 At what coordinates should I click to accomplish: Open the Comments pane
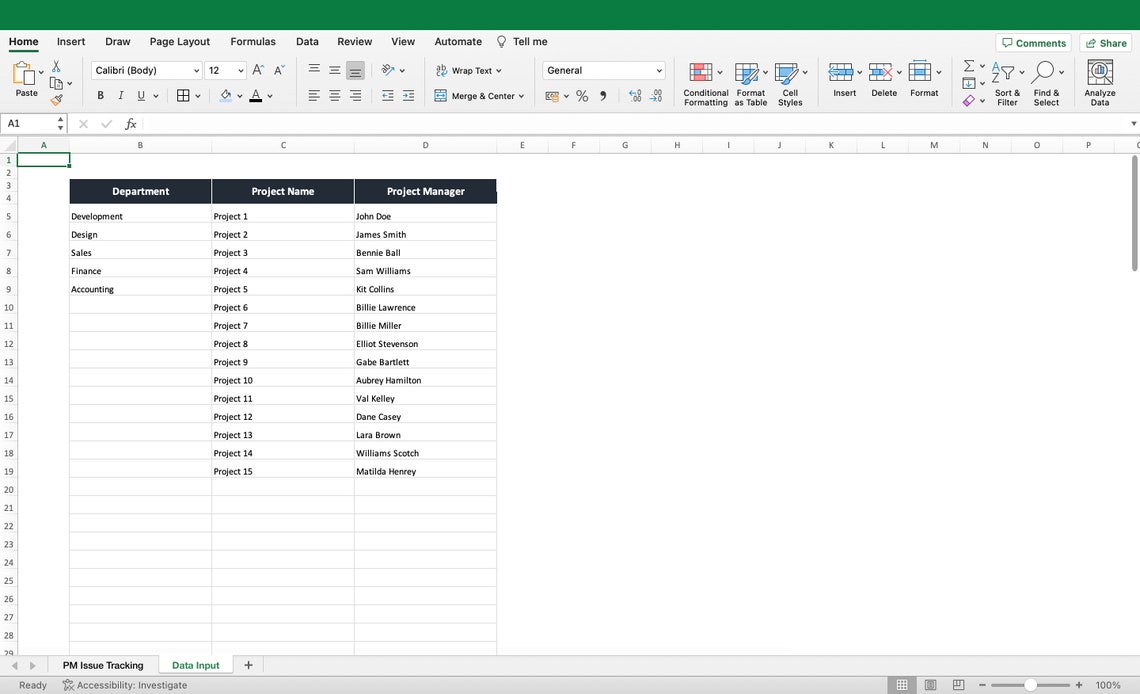click(x=1033, y=42)
